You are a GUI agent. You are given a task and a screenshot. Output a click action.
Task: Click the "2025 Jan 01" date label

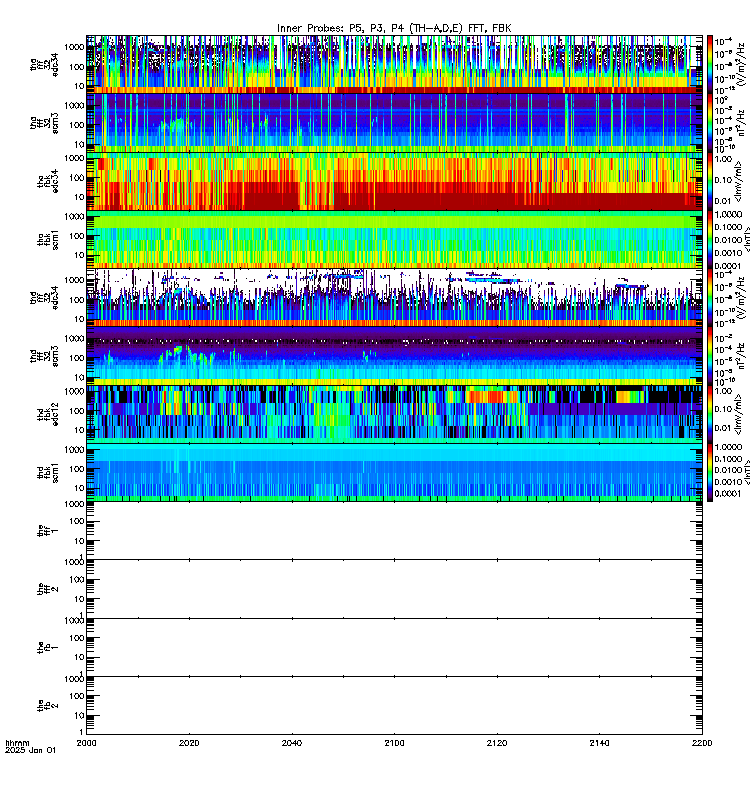[30, 750]
